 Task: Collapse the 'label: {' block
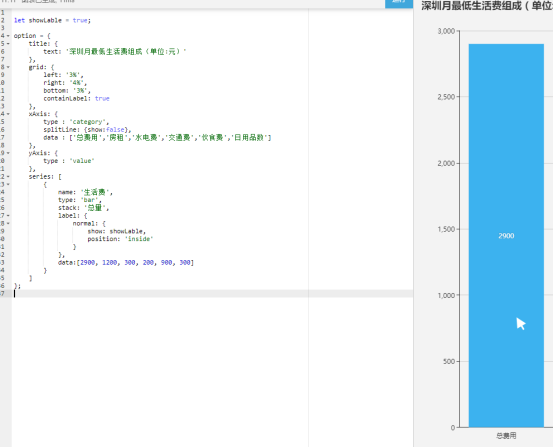coord(8,216)
